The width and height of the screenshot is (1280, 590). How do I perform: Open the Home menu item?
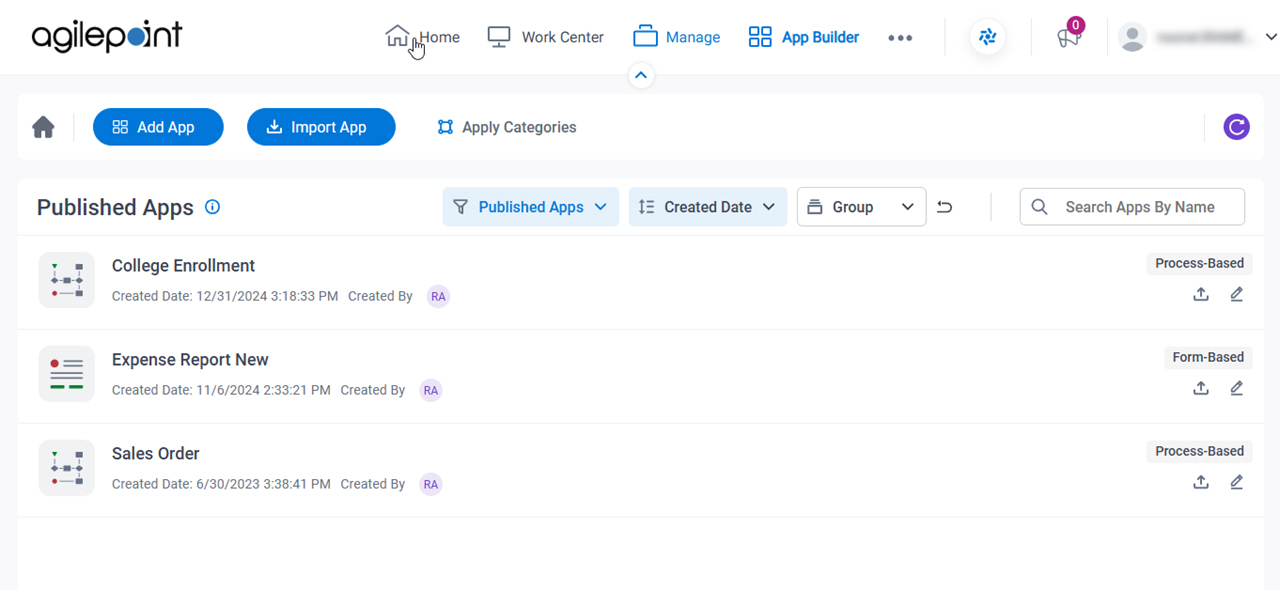pyautogui.click(x=422, y=37)
